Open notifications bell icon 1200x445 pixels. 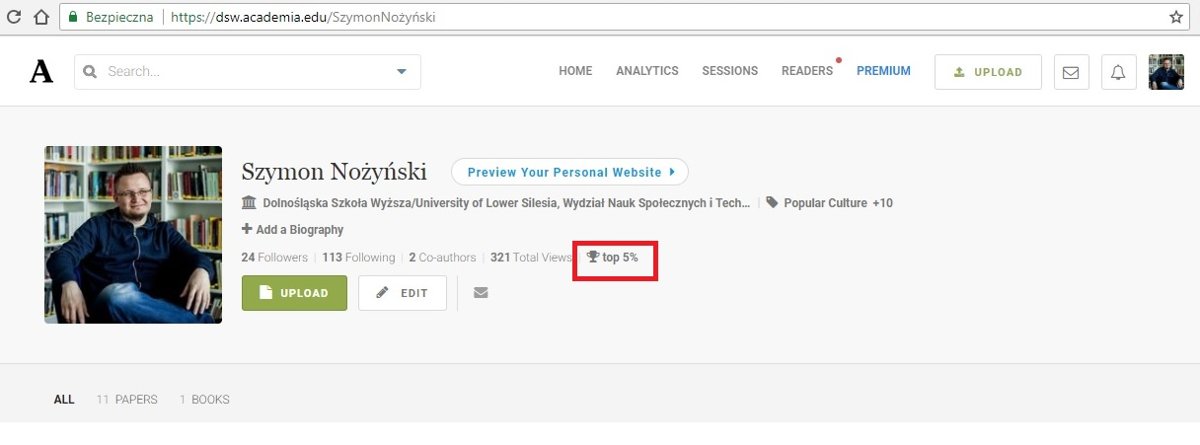(x=1118, y=72)
